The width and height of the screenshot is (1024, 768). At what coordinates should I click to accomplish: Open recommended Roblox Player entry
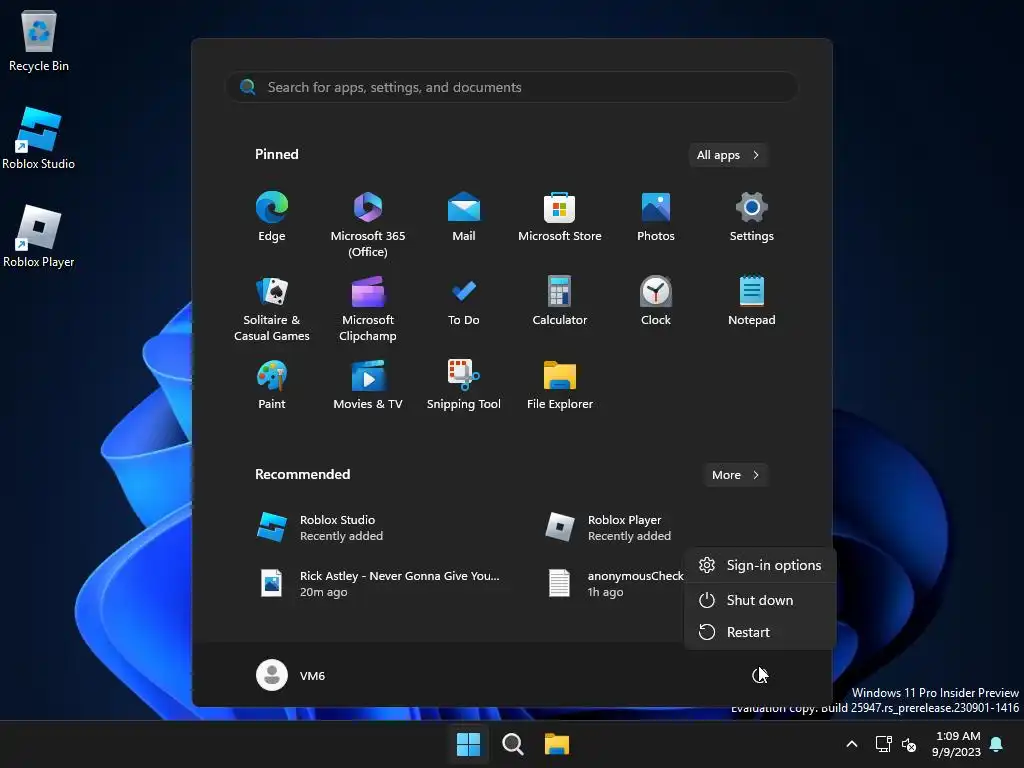(x=609, y=528)
